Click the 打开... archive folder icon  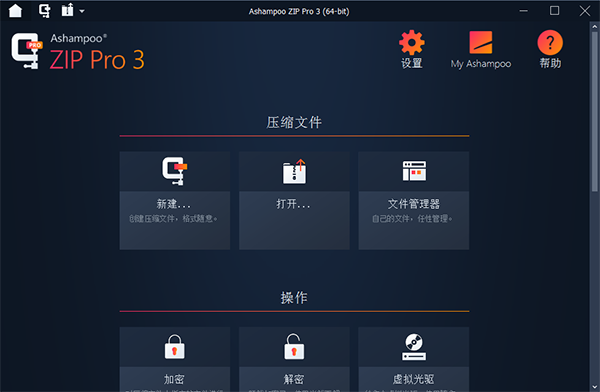(x=294, y=171)
